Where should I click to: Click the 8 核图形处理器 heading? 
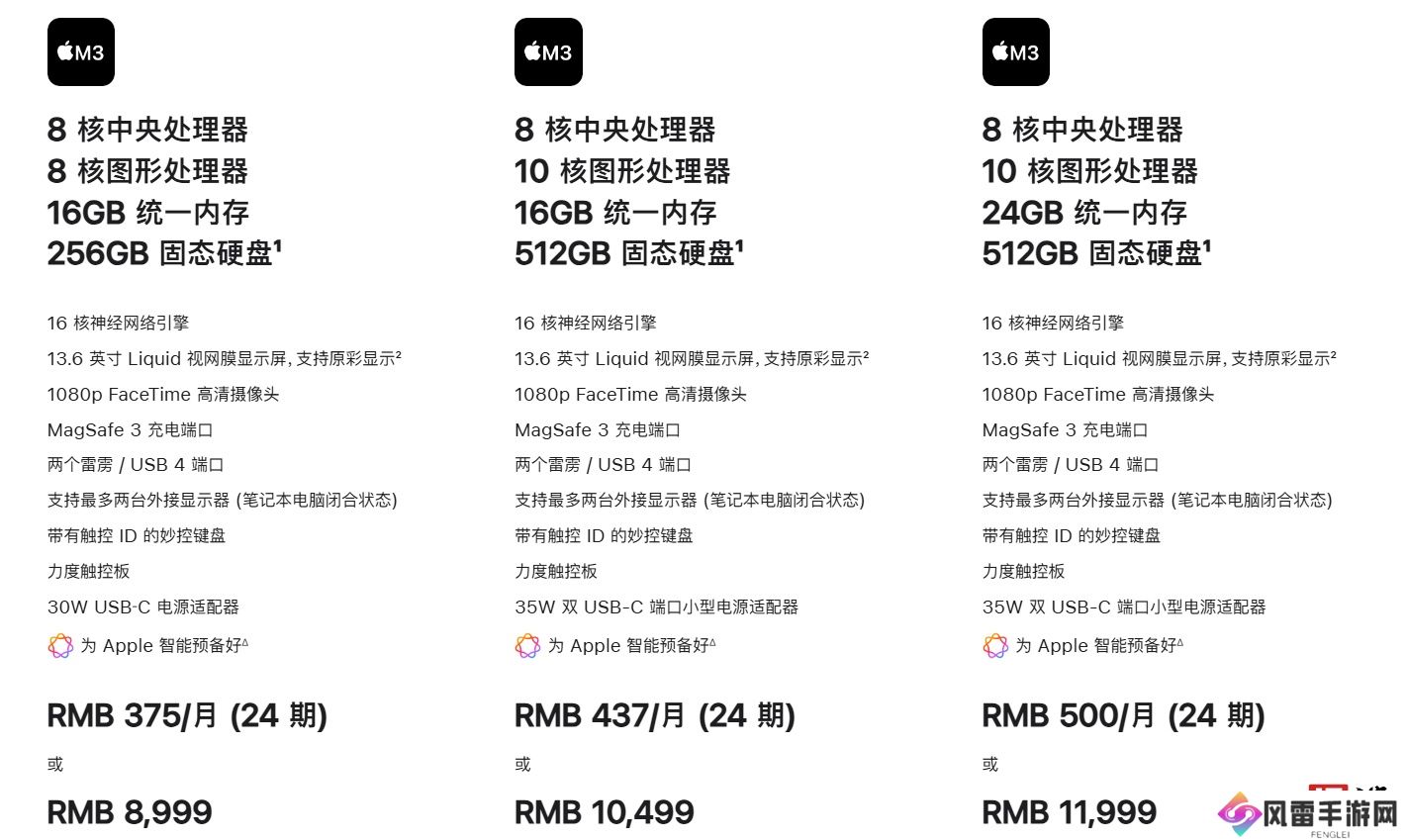click(x=147, y=170)
